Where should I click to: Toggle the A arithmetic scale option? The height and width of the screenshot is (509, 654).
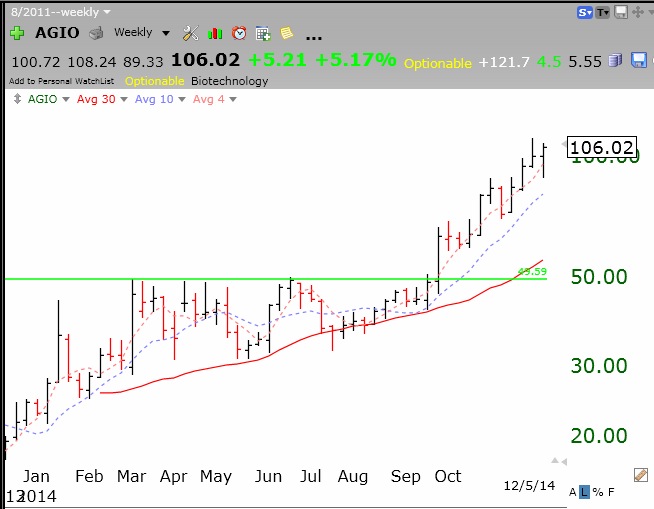(573, 492)
